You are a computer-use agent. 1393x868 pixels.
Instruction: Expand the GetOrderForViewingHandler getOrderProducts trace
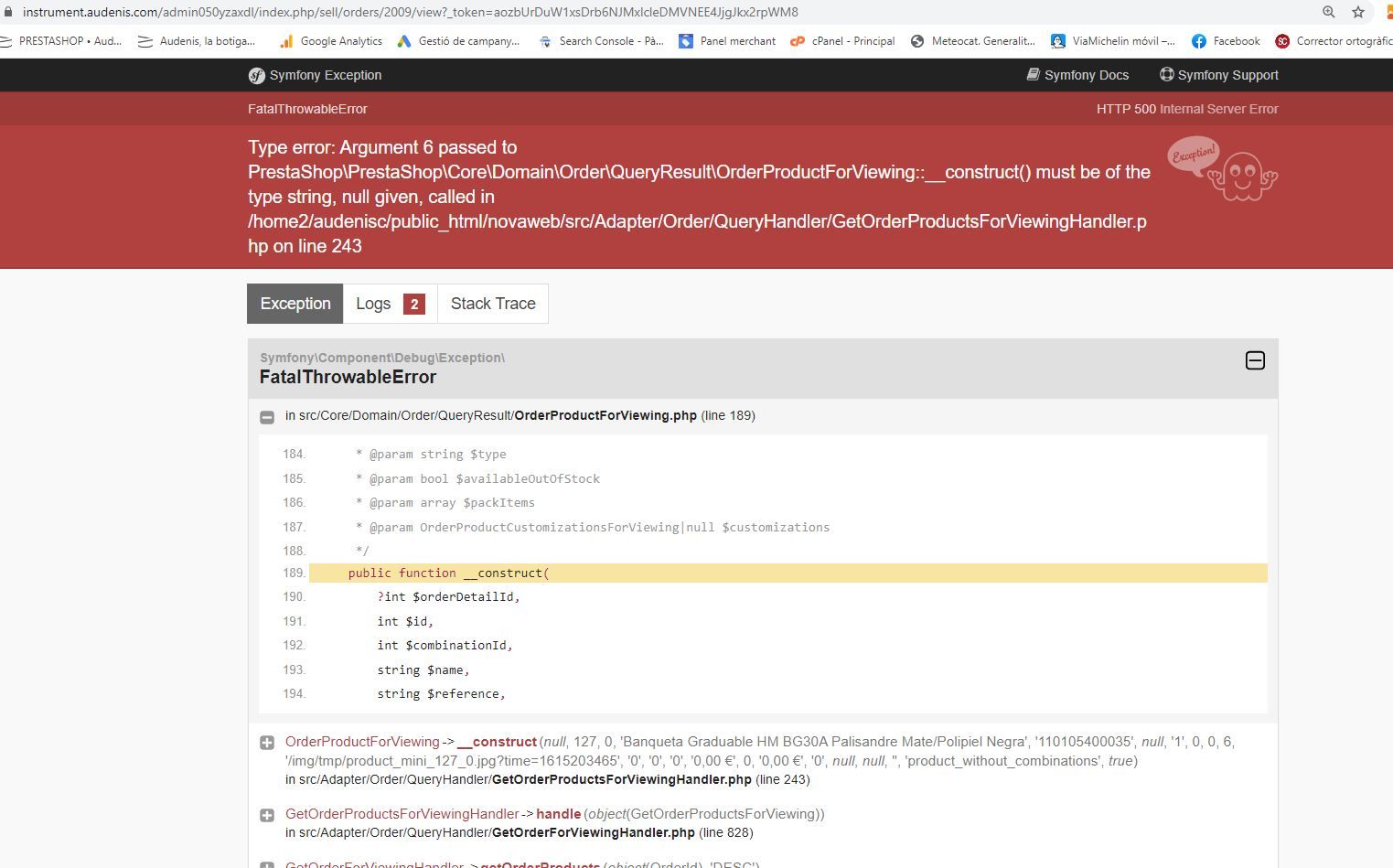click(267, 864)
